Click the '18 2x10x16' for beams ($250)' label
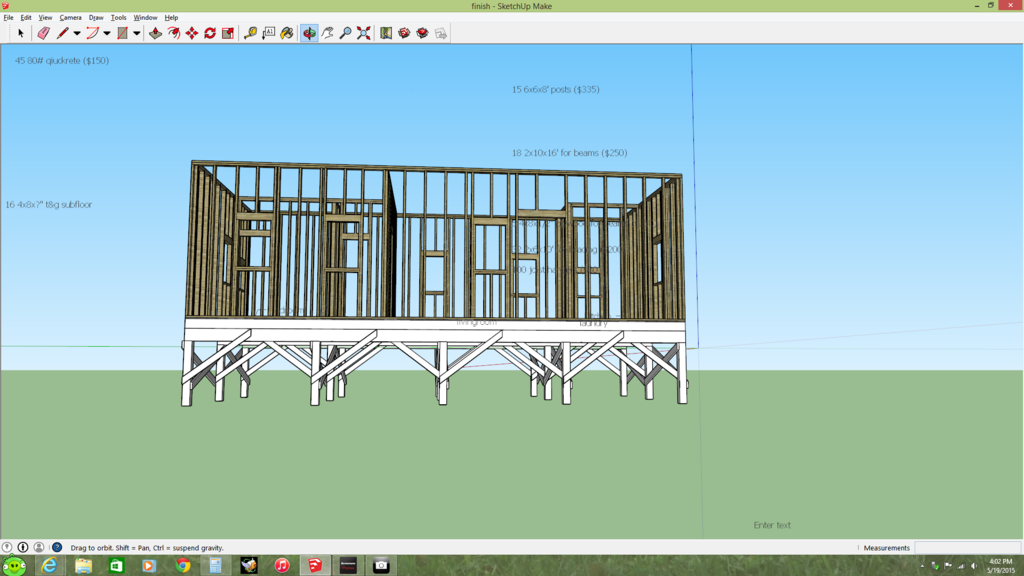This screenshot has width=1024, height=576. click(x=569, y=153)
